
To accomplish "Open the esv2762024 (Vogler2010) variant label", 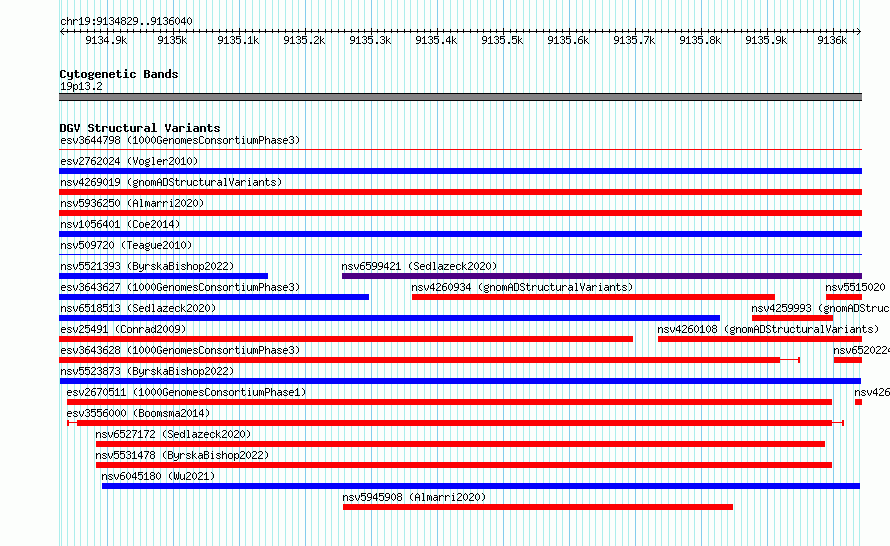I will (129, 161).
